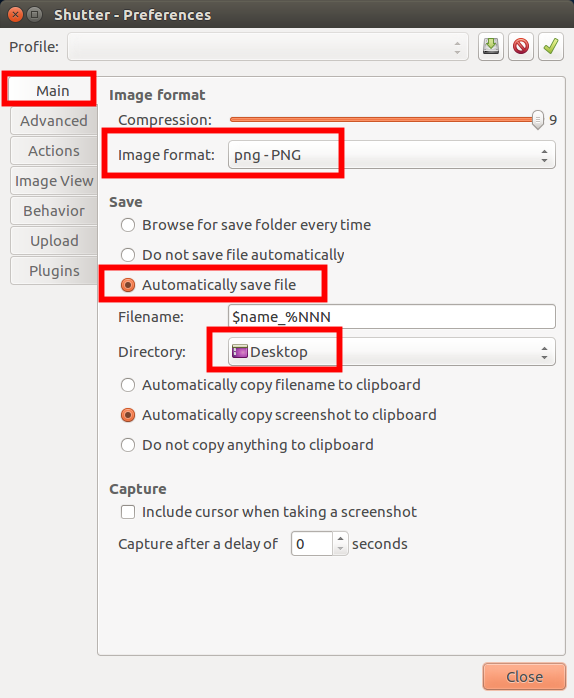Click the red delete profile icon
Image resolution: width=574 pixels, height=698 pixels.
(x=521, y=46)
